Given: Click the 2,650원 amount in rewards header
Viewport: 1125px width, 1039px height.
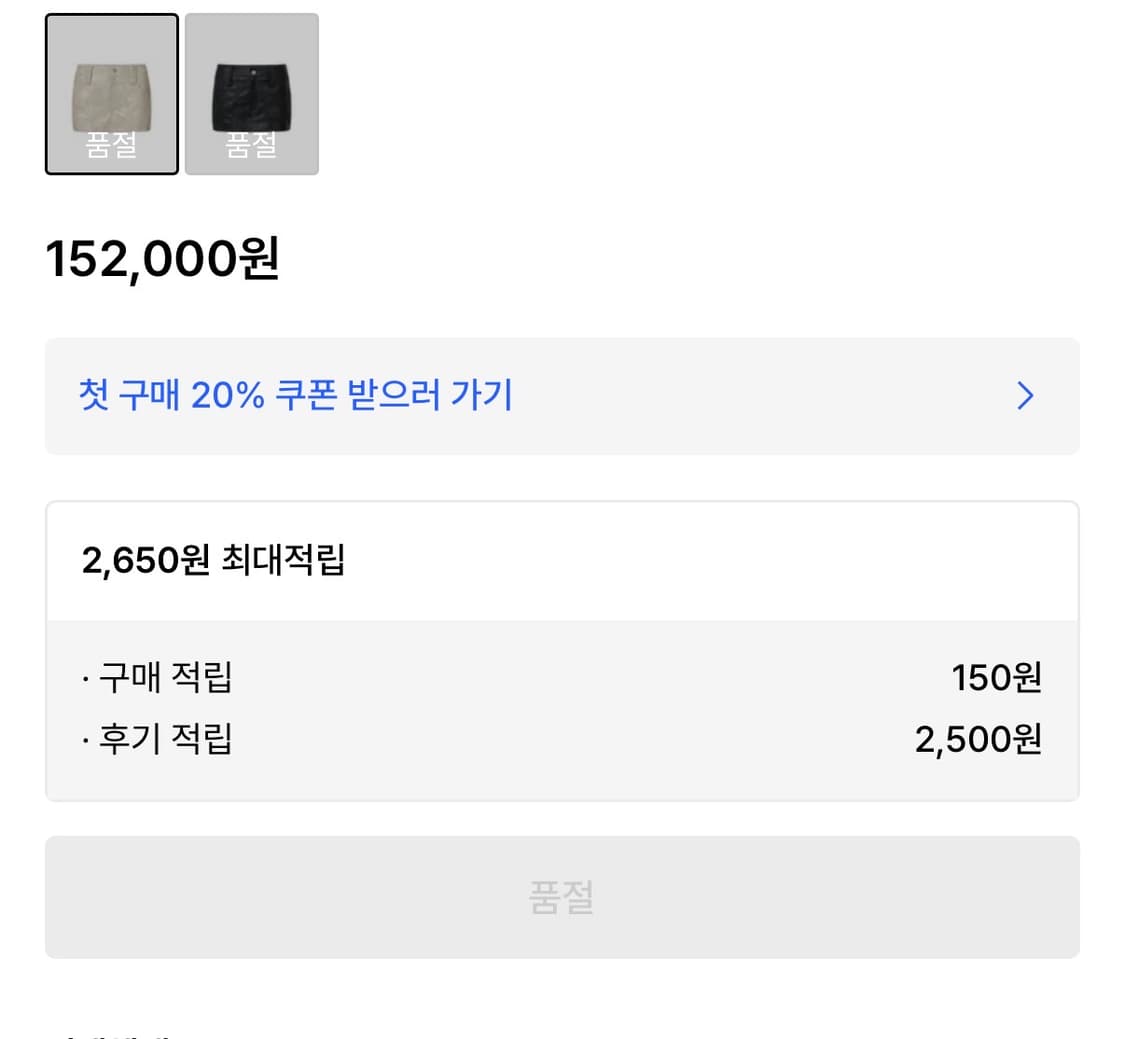Looking at the screenshot, I should [145, 561].
